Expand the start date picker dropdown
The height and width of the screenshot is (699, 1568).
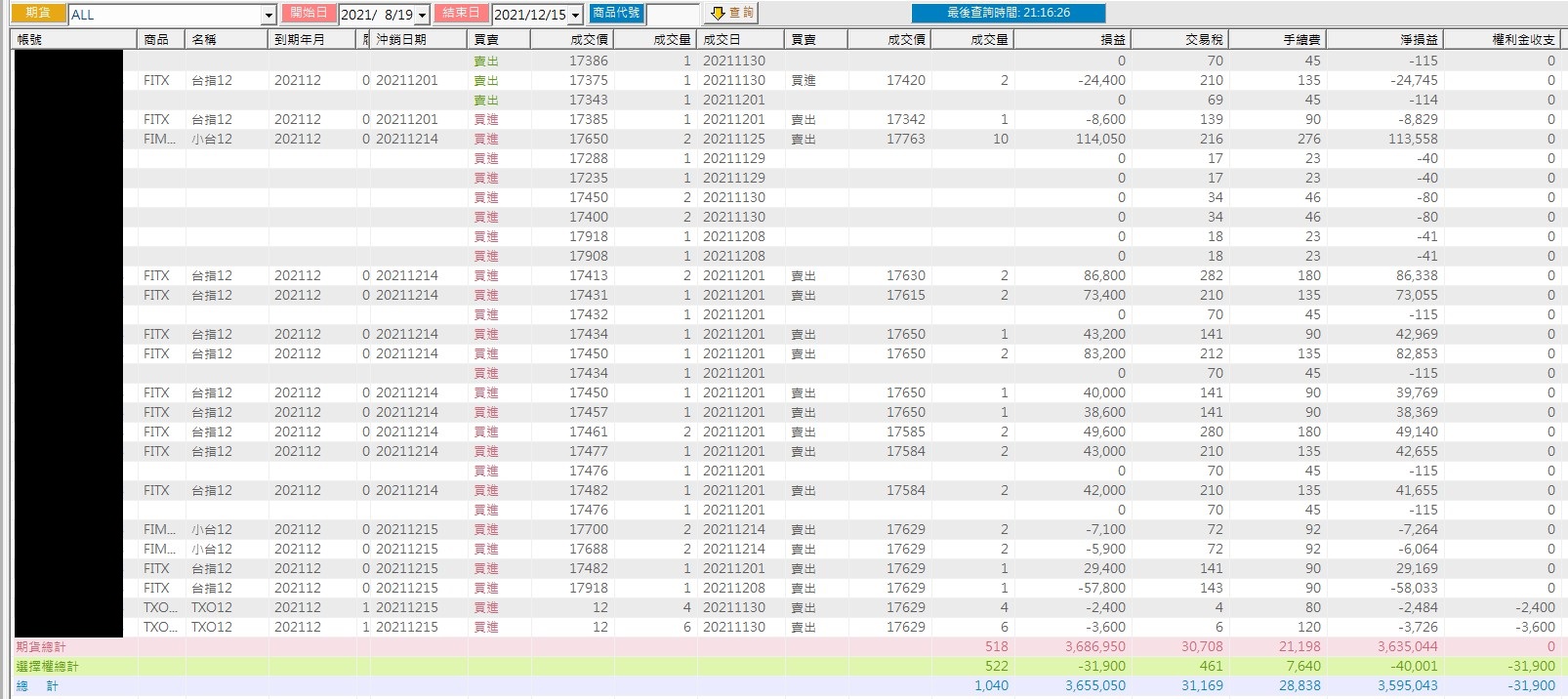point(422,15)
